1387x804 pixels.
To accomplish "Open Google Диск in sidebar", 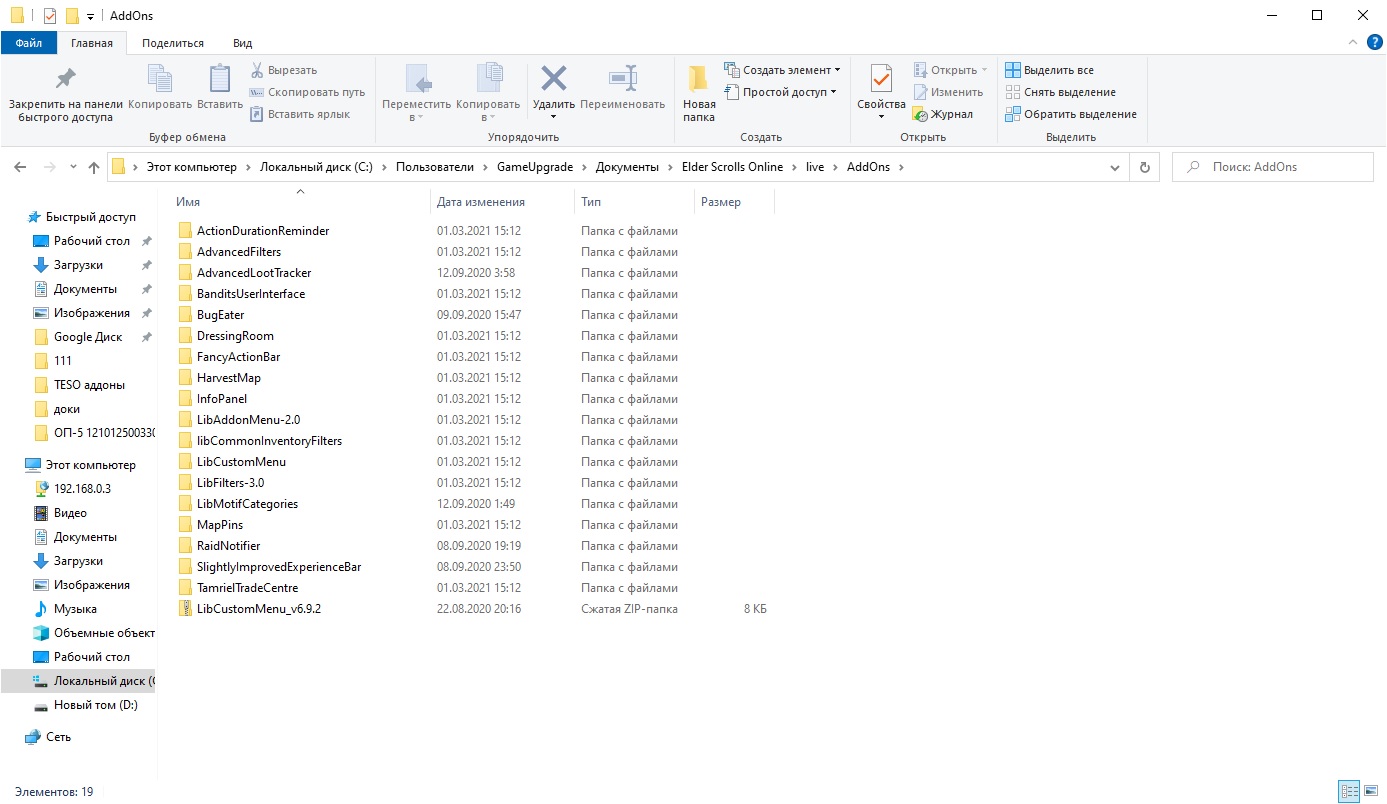I will click(x=88, y=337).
